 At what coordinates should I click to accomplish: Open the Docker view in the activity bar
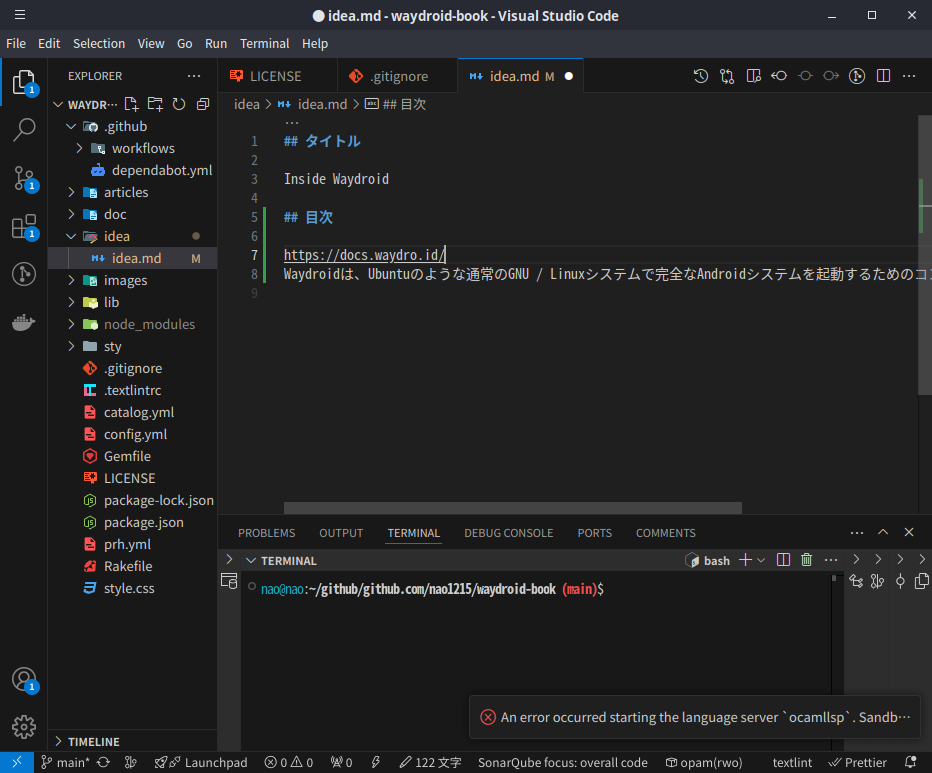click(24, 322)
